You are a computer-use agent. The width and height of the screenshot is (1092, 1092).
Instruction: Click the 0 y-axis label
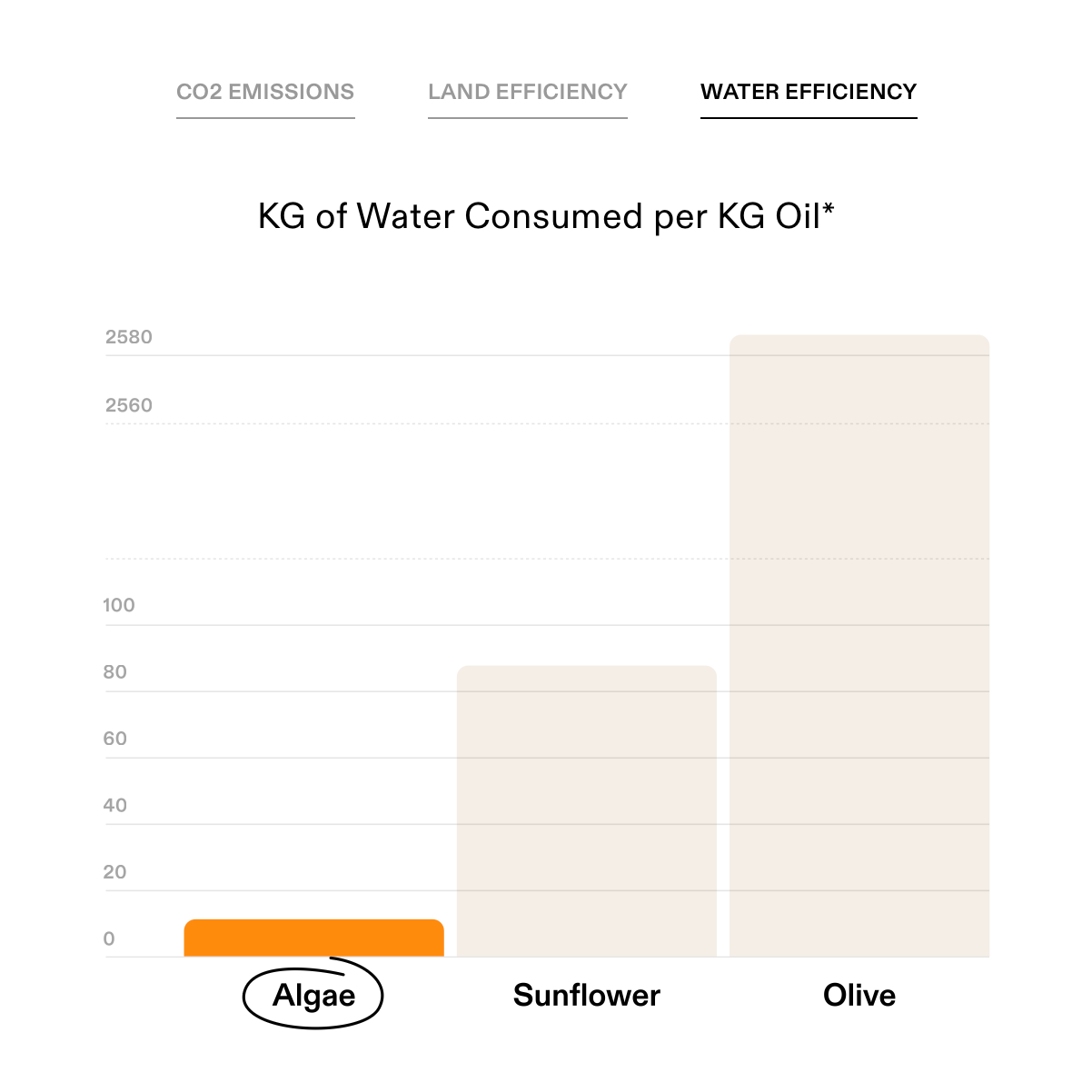pos(109,939)
